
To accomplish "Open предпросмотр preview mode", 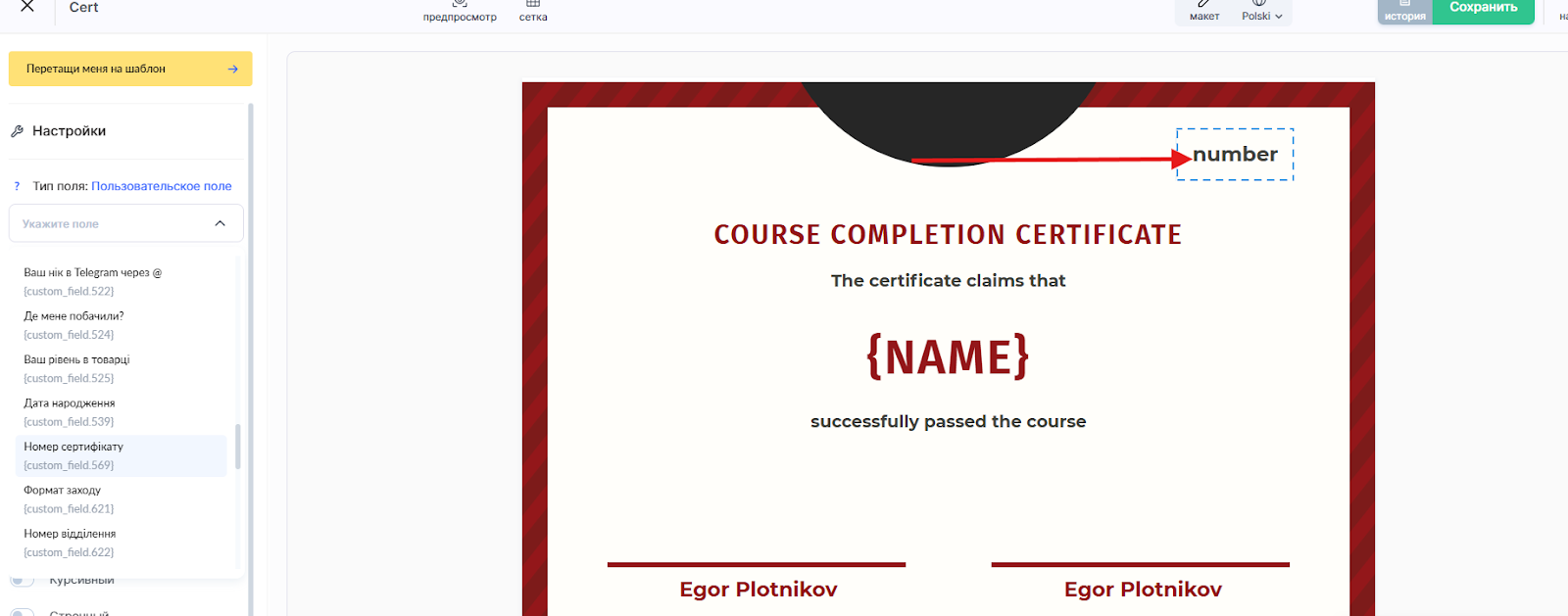I will pos(460,10).
